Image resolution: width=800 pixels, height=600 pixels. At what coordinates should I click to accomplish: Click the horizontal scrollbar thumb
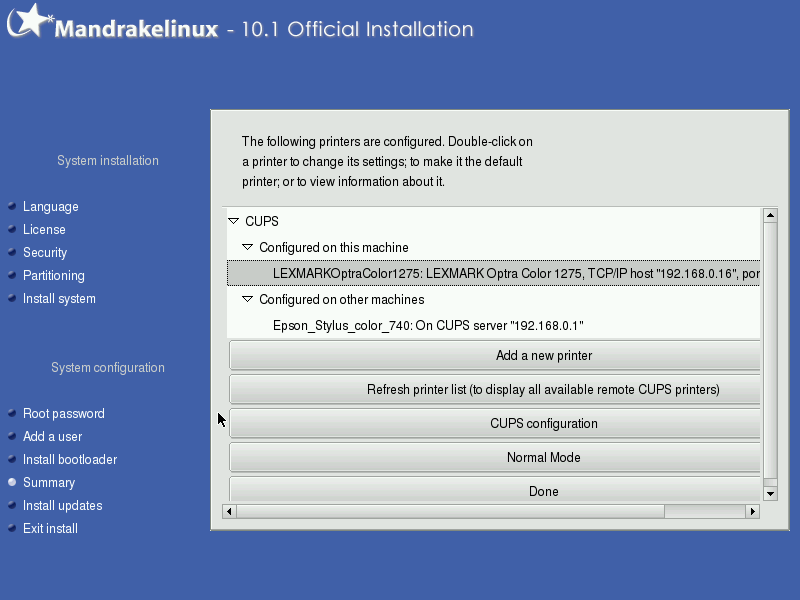click(x=451, y=511)
